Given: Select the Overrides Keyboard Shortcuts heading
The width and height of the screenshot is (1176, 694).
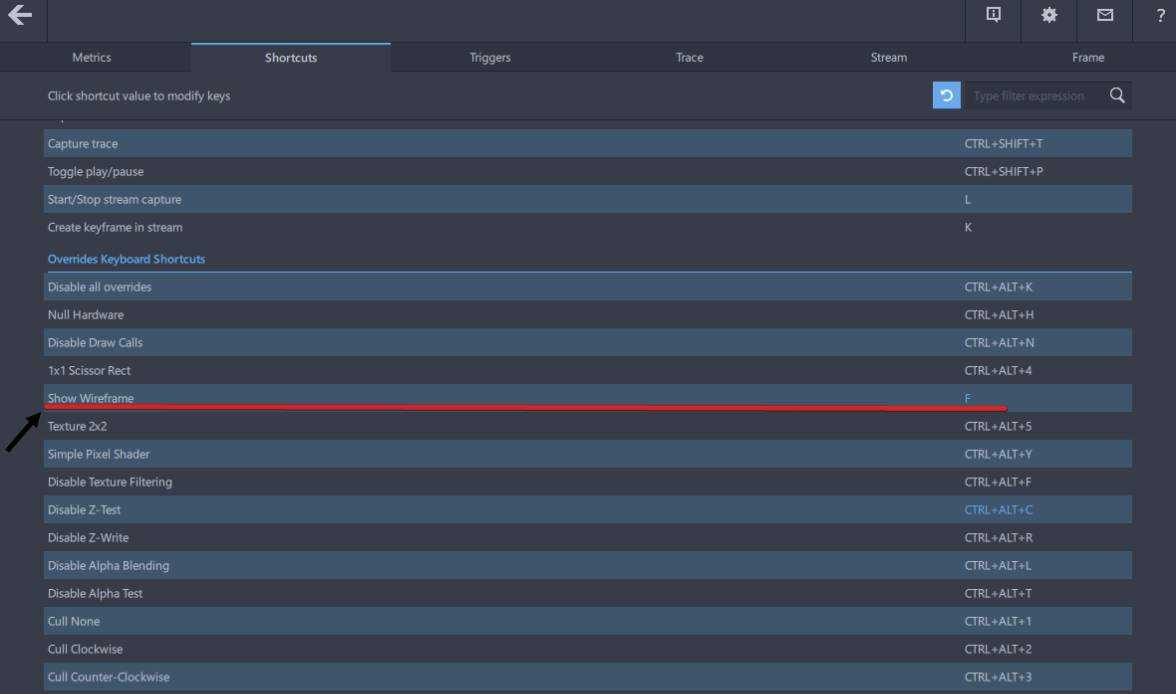Looking at the screenshot, I should click(126, 259).
